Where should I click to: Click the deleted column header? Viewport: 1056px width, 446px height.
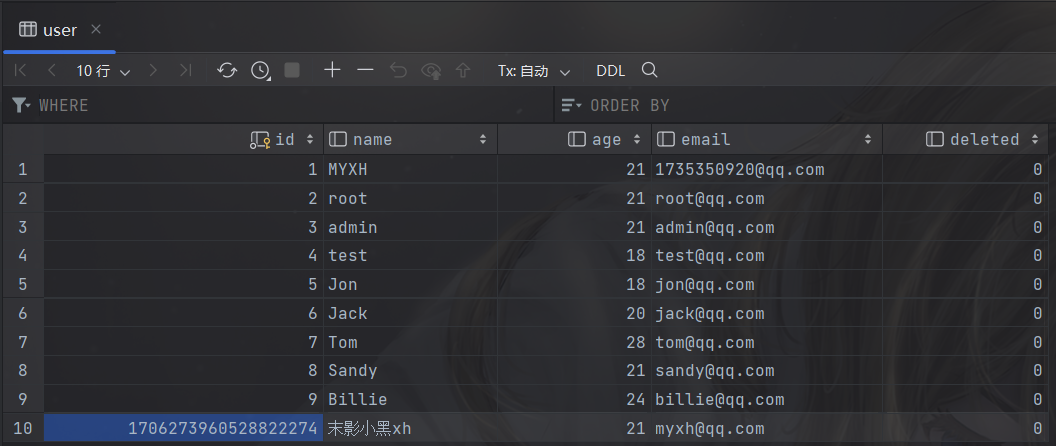(x=965, y=139)
